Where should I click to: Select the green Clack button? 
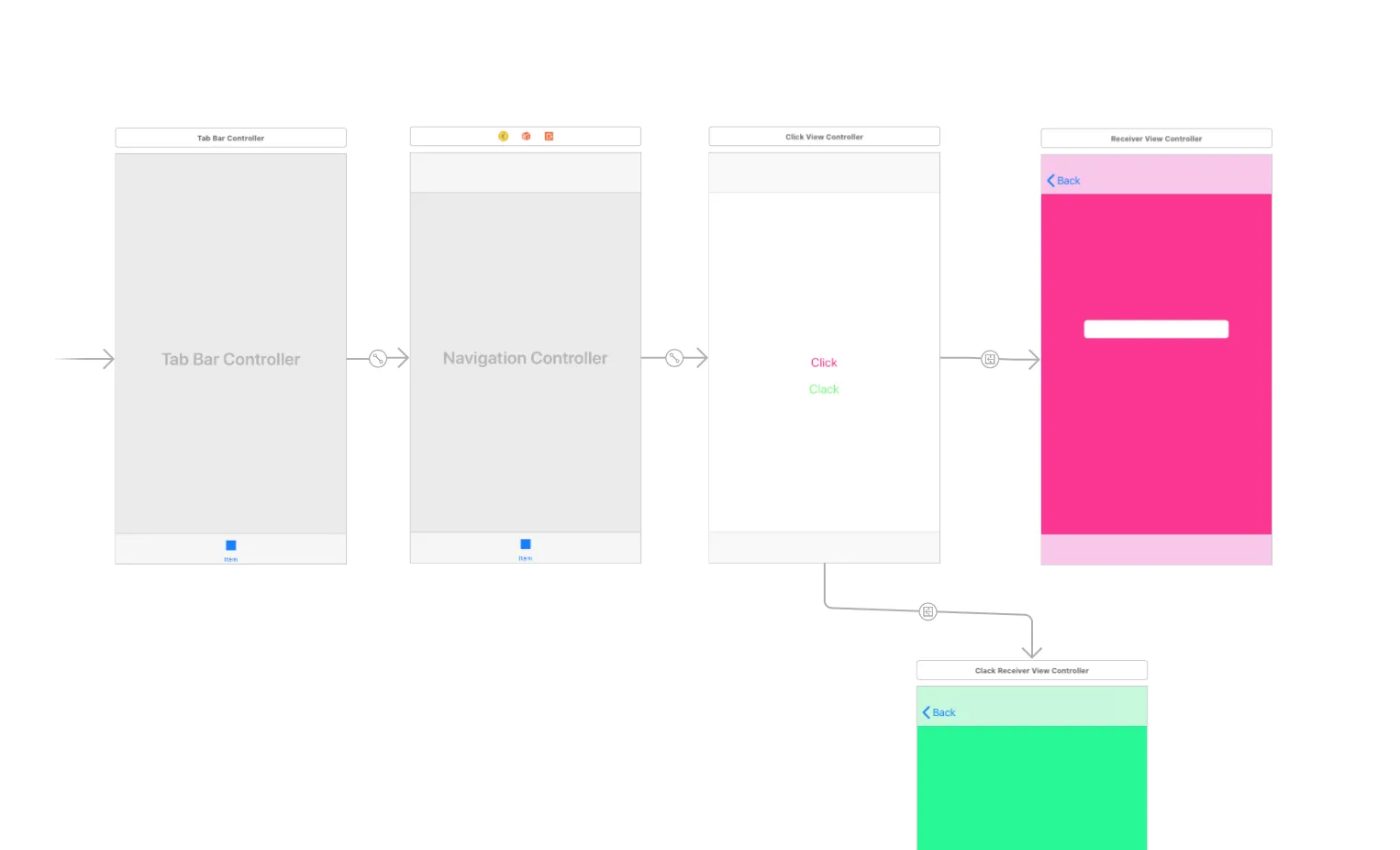click(x=824, y=389)
